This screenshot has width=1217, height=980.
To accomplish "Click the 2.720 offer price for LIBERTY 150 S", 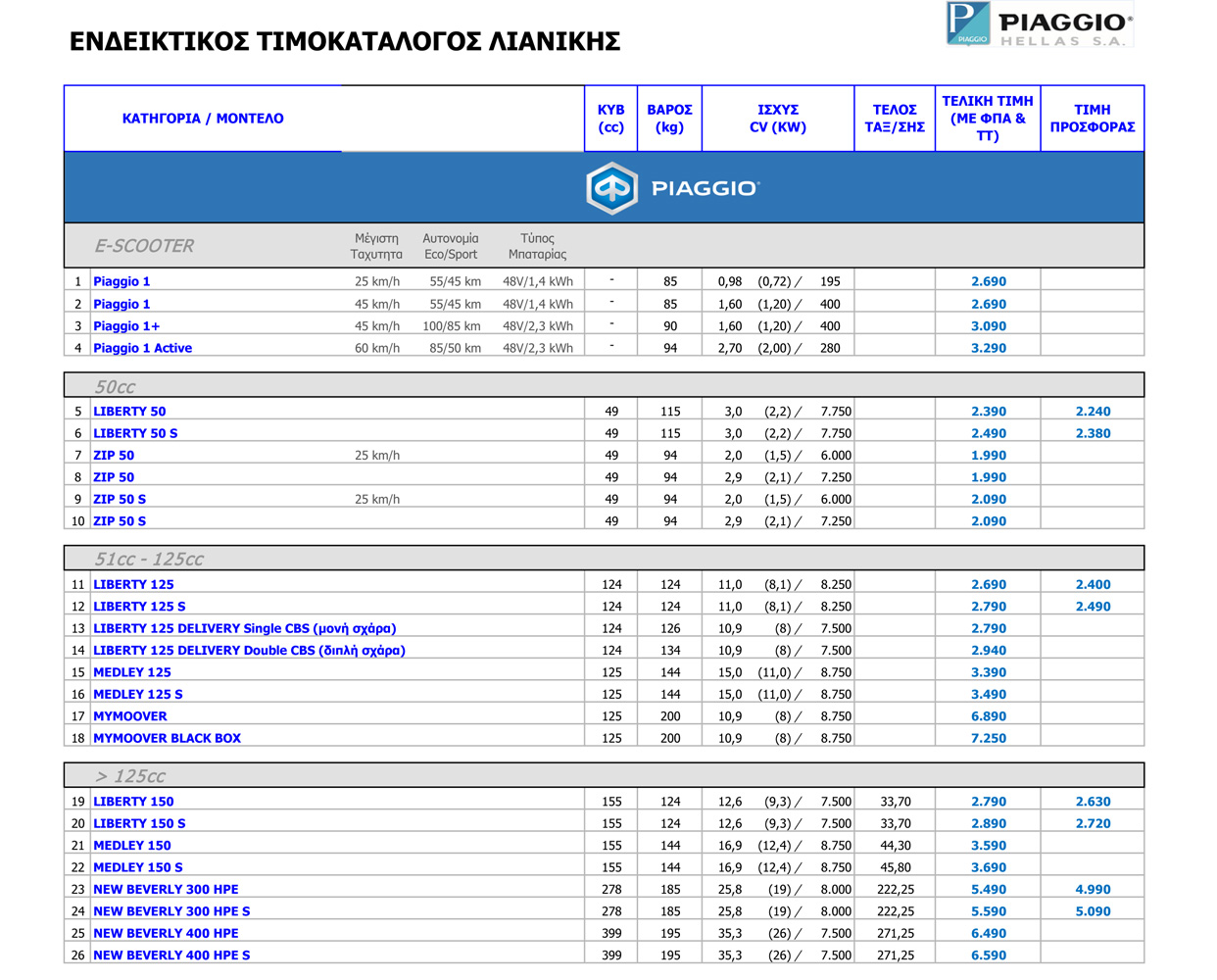I will [x=1094, y=824].
